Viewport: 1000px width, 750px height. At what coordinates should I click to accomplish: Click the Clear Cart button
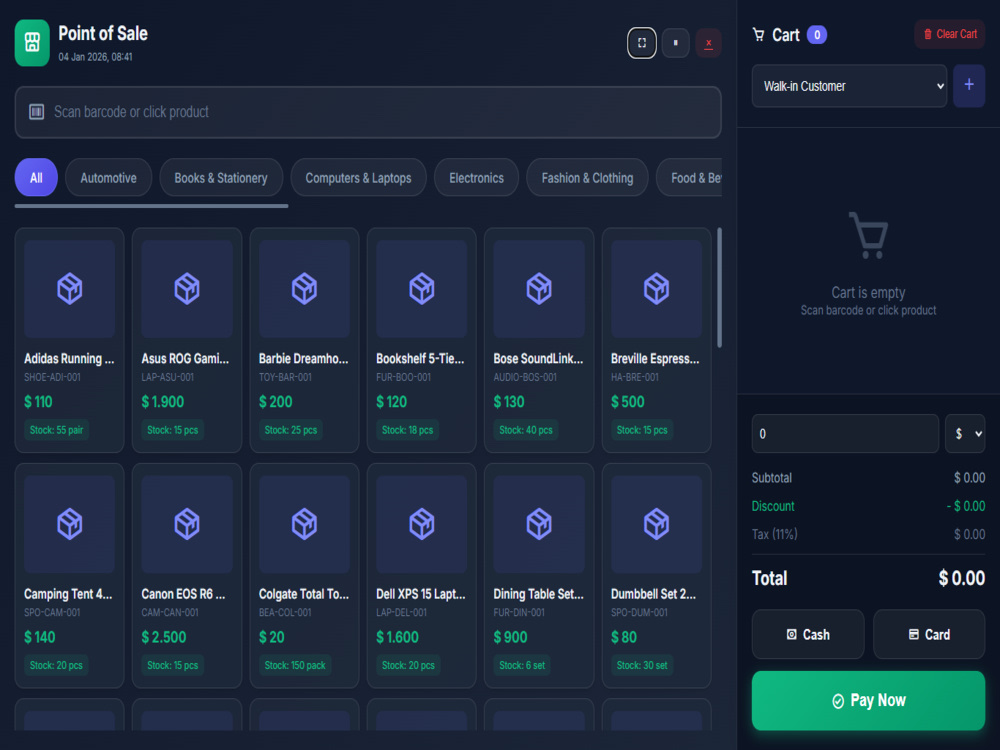click(x=950, y=34)
